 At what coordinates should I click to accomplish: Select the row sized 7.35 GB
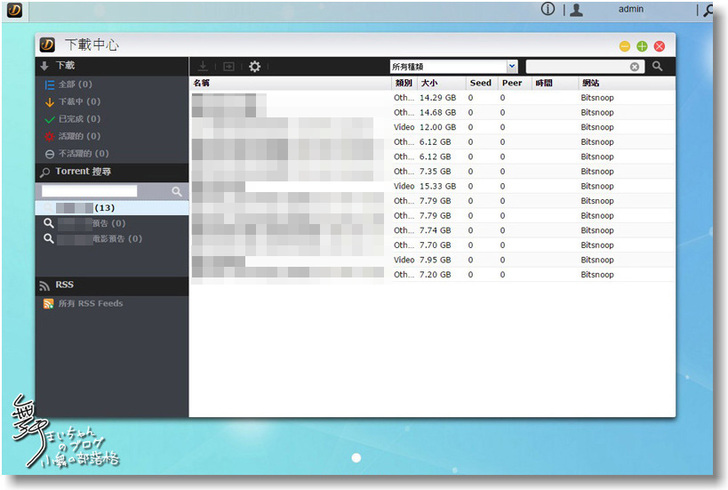tap(432, 171)
